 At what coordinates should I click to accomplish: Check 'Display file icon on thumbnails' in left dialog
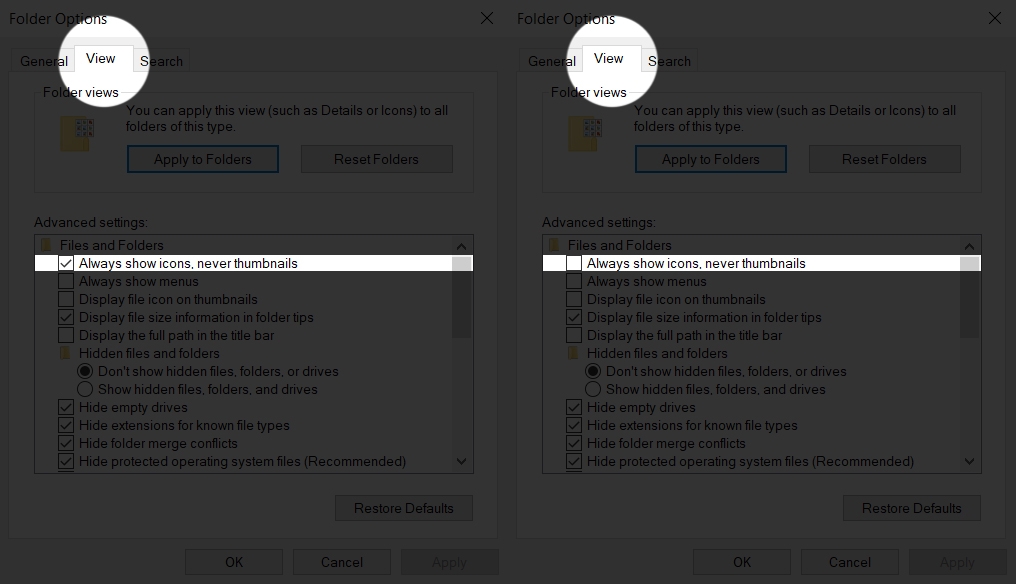[x=65, y=299]
